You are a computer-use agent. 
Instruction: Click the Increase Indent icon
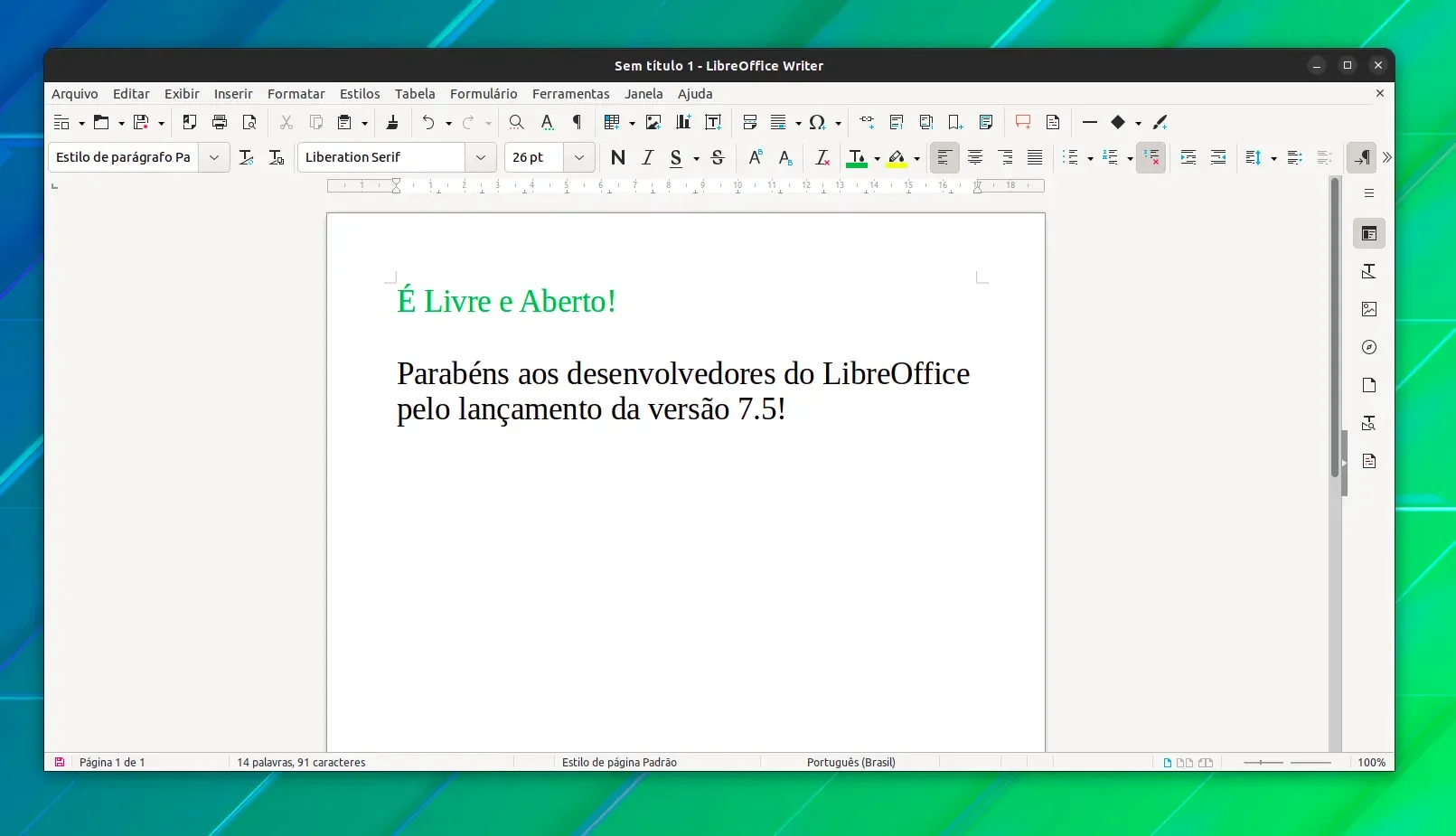[1188, 157]
